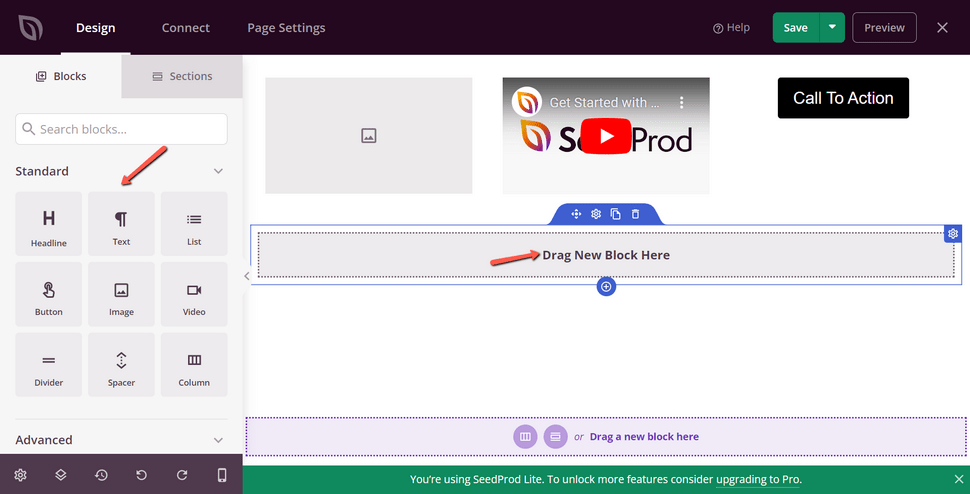Switch to mobile preview icon
The image size is (970, 494).
[222, 475]
